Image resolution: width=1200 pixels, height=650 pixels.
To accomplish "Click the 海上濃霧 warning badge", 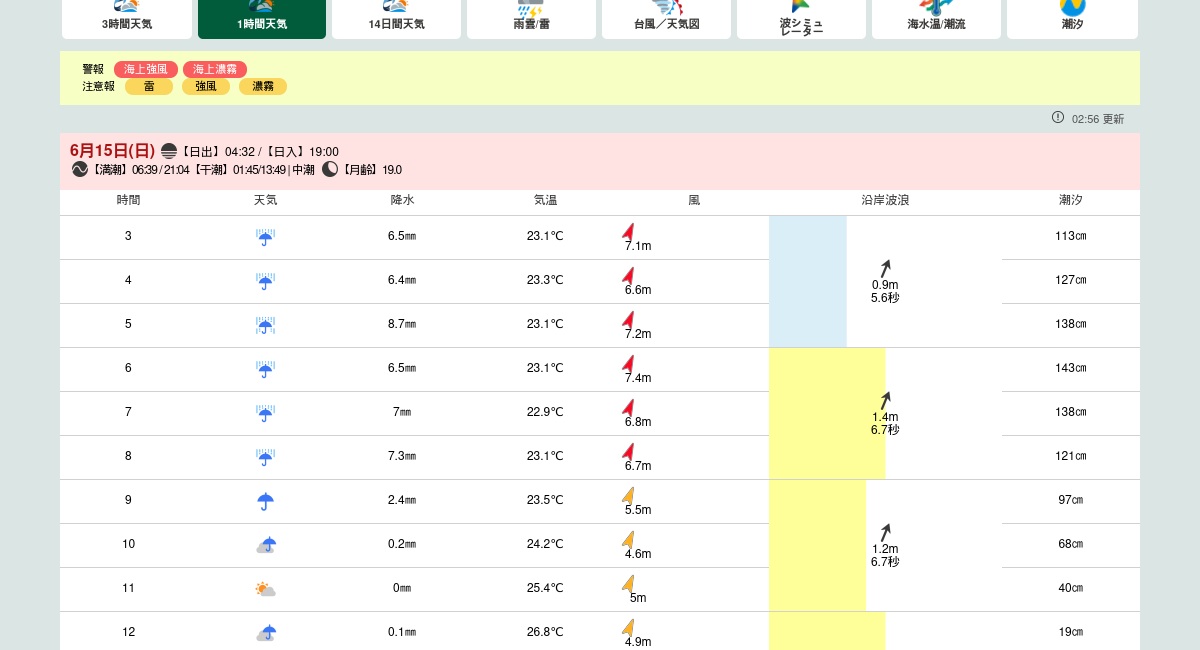I will pyautogui.click(x=215, y=69).
